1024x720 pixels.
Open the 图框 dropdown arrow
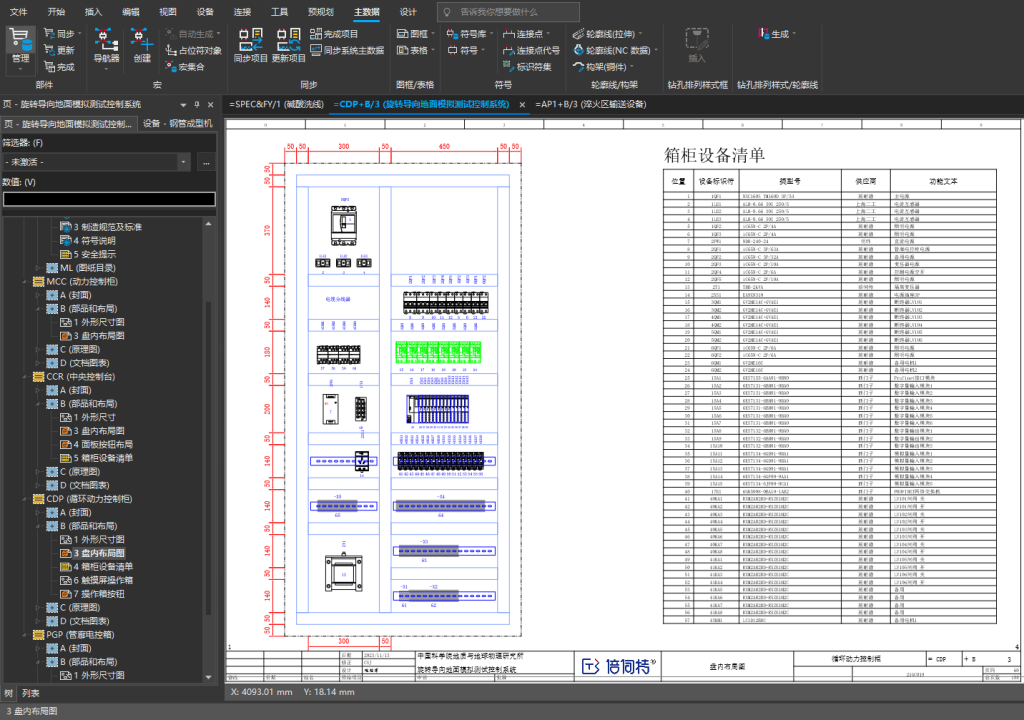pyautogui.click(x=433, y=33)
